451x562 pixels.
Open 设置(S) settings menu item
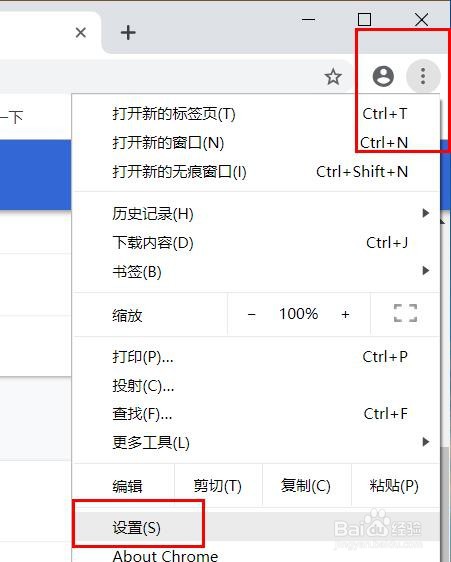click(x=256, y=528)
